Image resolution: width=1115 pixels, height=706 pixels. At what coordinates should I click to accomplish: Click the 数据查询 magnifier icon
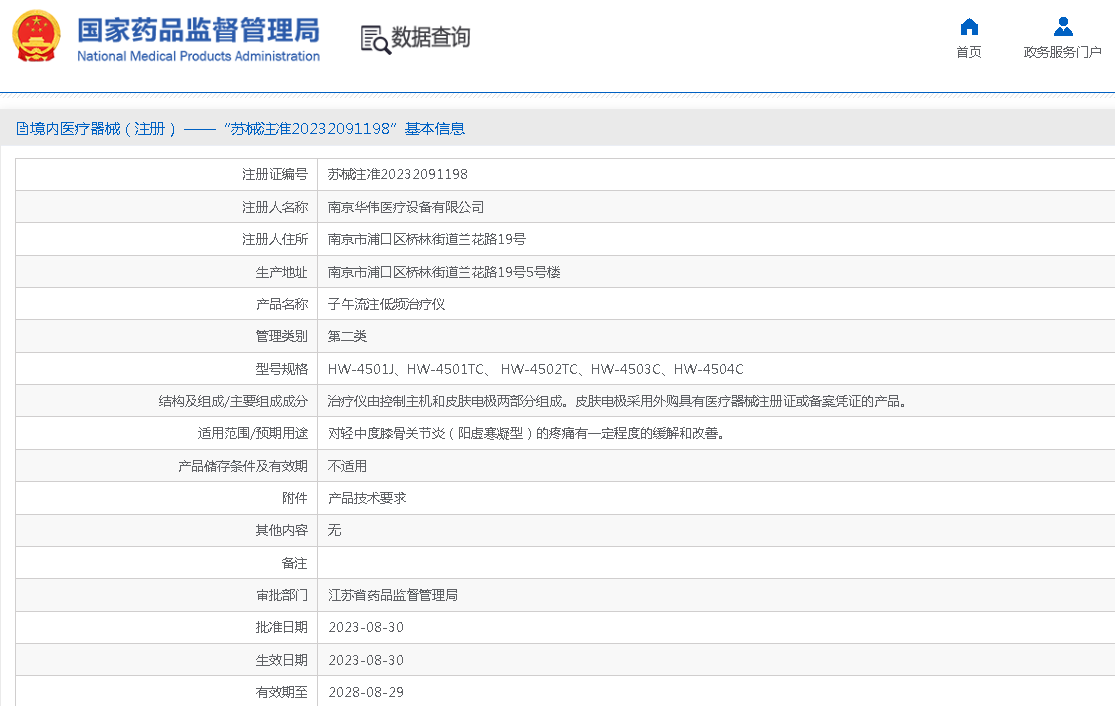[375, 39]
